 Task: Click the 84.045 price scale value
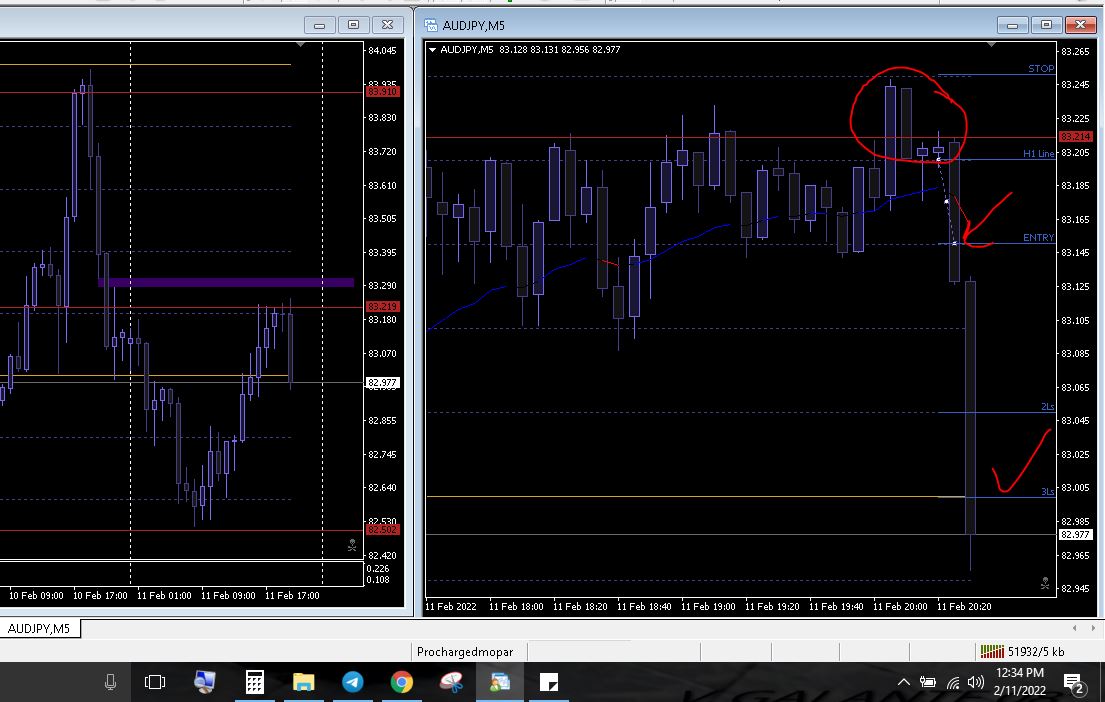click(x=383, y=51)
